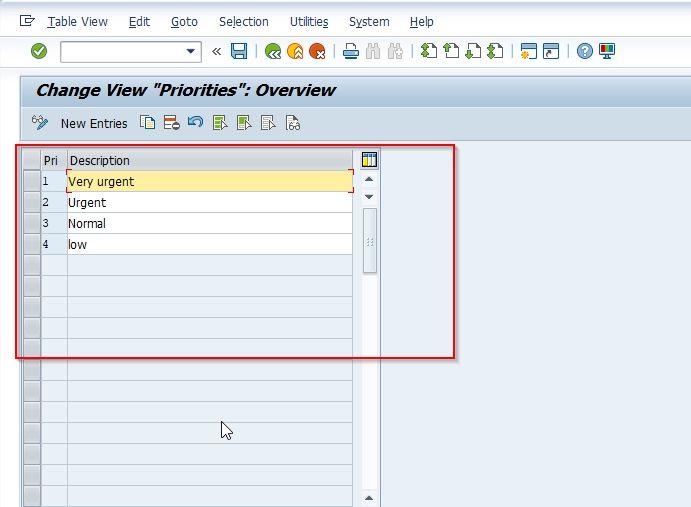Click priority number 3 cell
Viewport: 691px width, 507px height.
[x=54, y=223]
